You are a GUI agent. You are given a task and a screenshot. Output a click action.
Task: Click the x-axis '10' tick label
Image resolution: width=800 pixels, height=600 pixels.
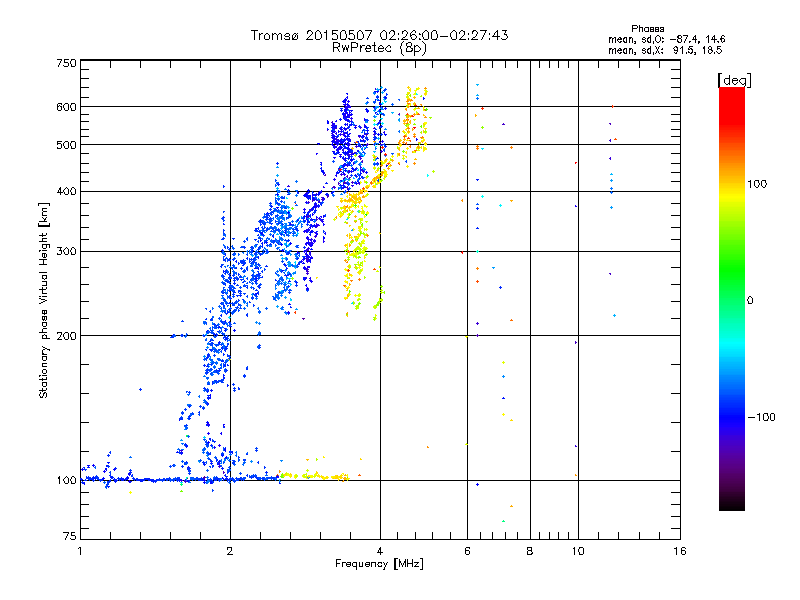[x=578, y=551]
